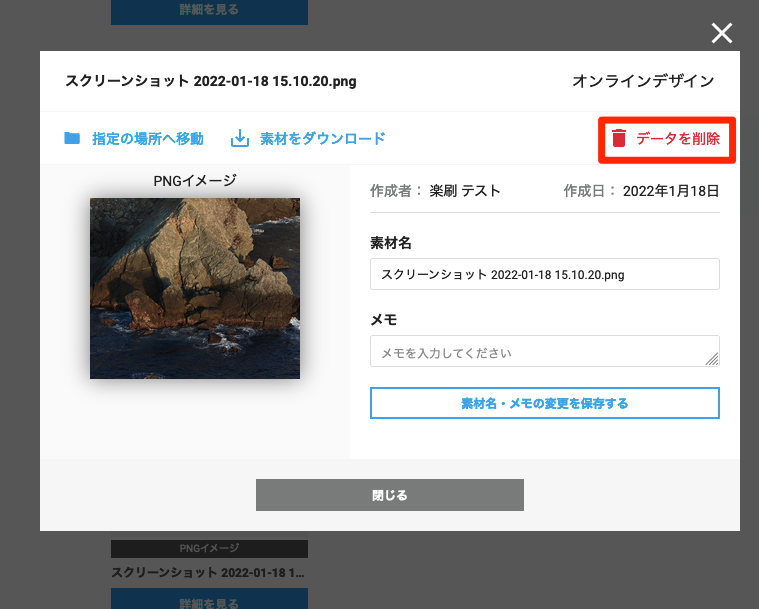
Task: Open the rock coast image thumbnail
Action: (x=195, y=289)
